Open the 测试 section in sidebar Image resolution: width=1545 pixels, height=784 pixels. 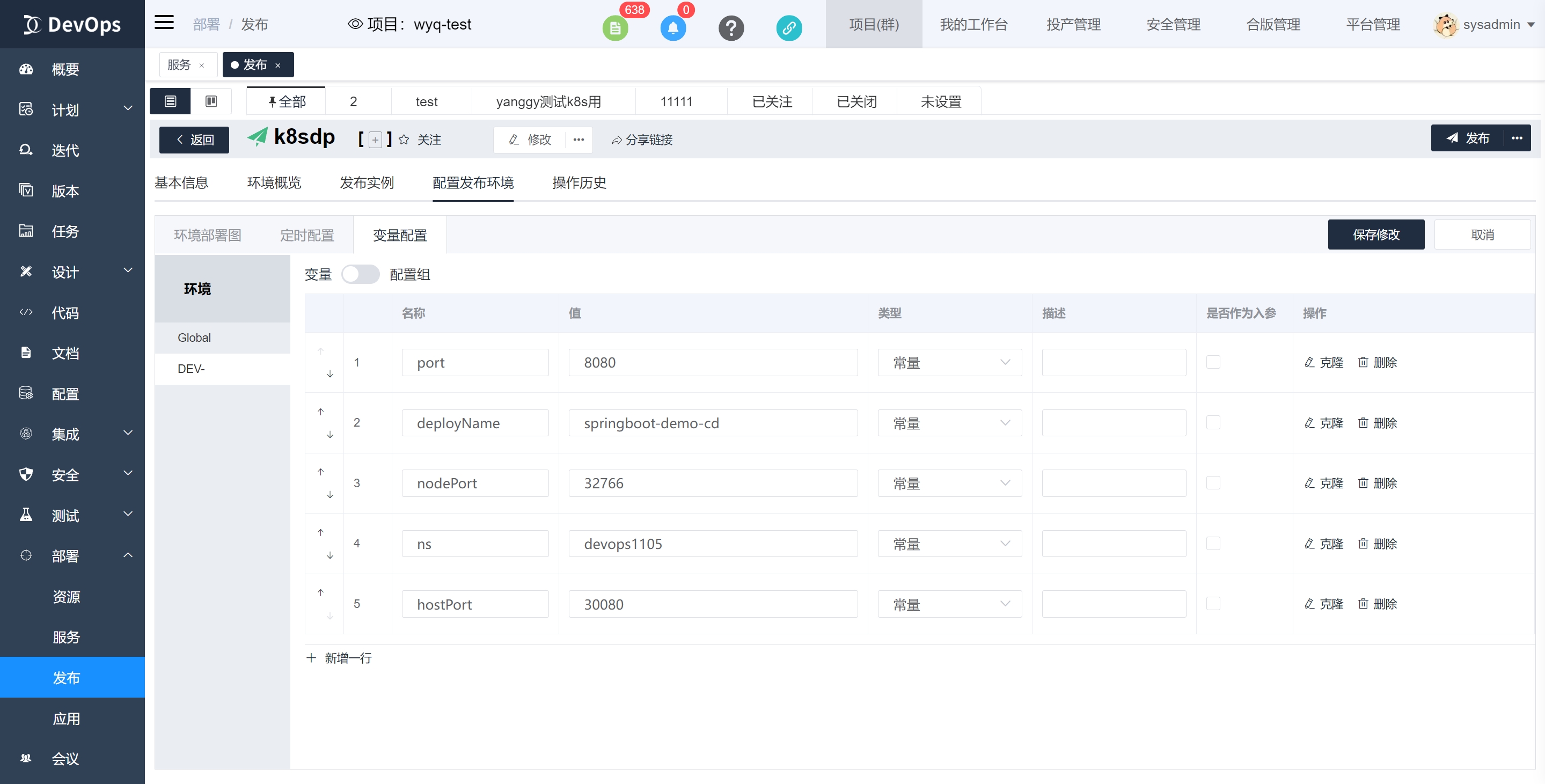65,515
